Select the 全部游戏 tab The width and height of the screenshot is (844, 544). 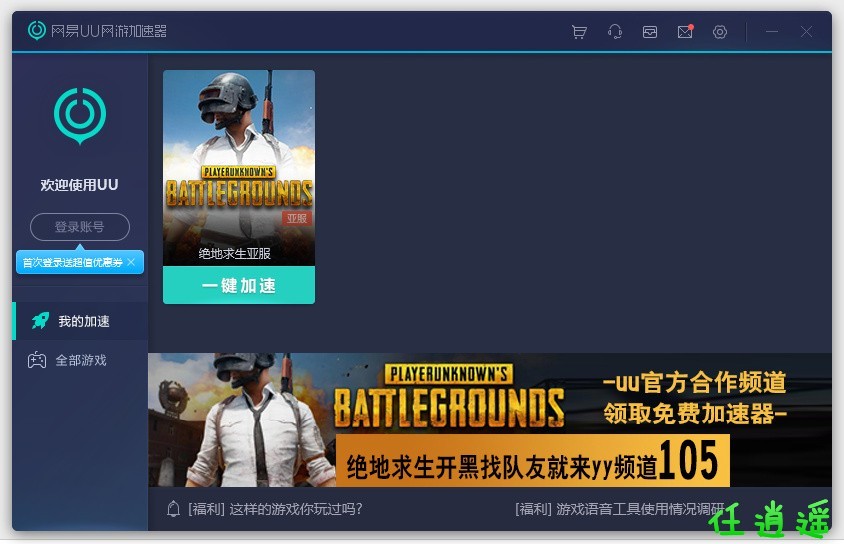80,360
